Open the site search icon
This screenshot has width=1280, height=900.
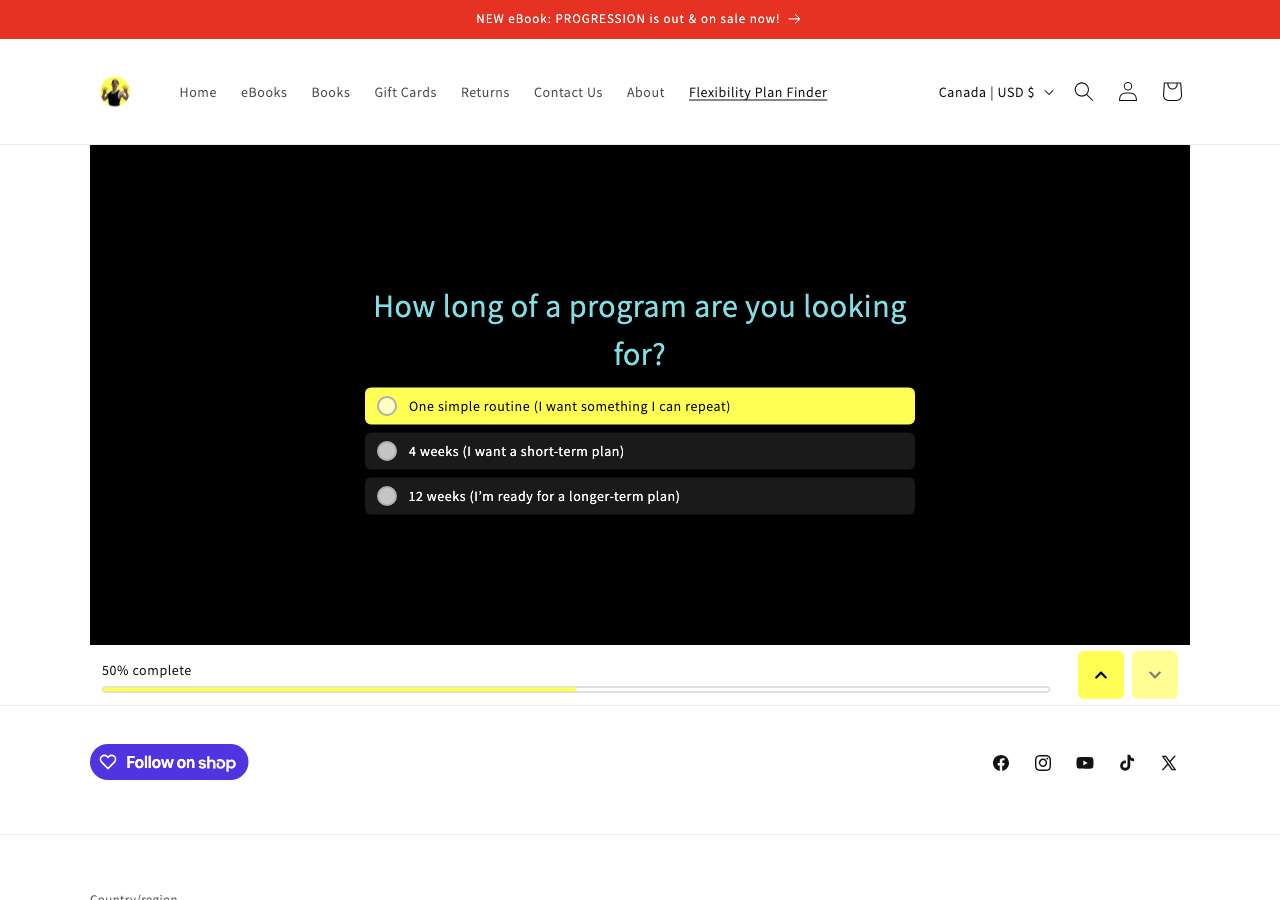click(x=1084, y=92)
